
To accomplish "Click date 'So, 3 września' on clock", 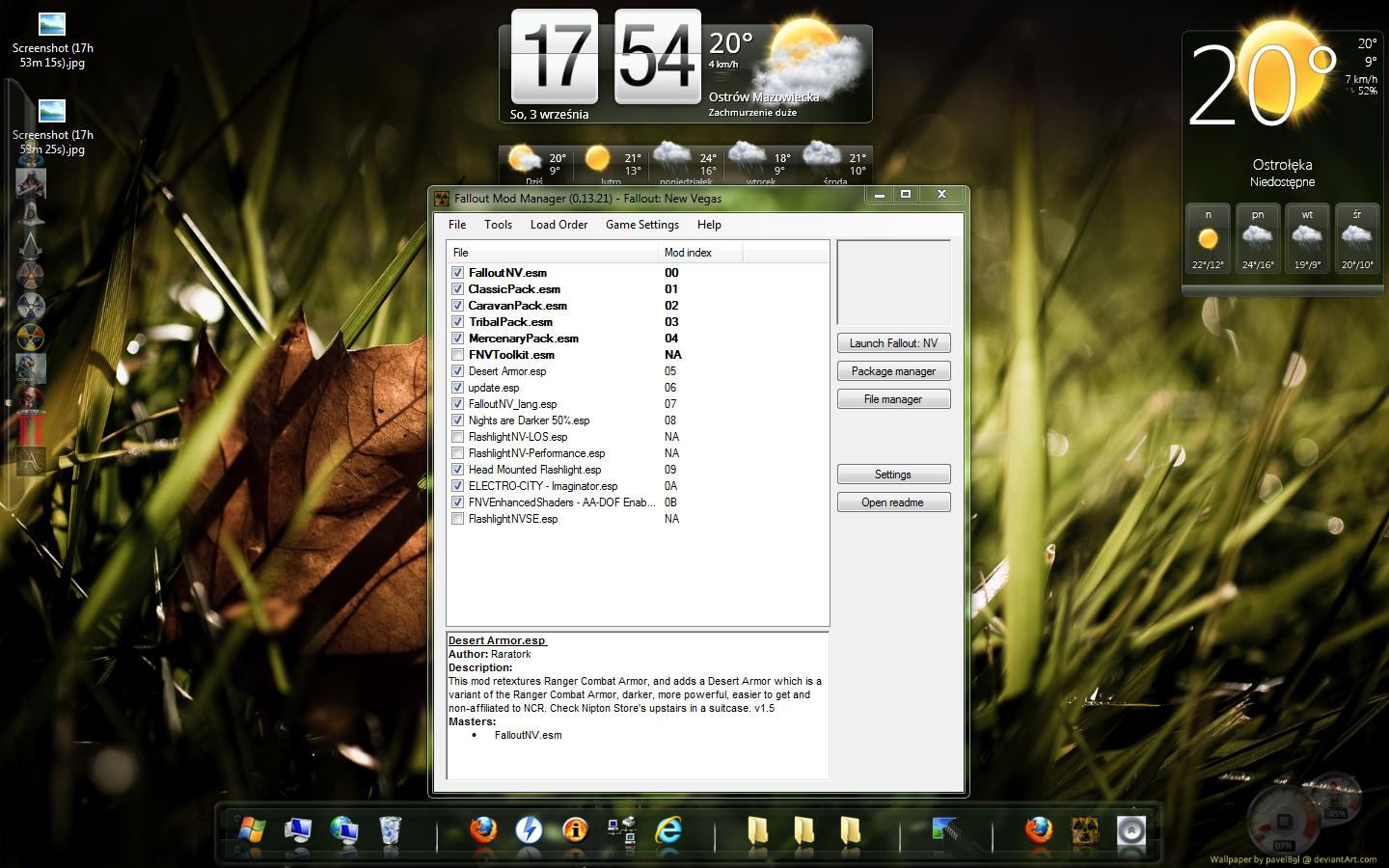I will [549, 114].
